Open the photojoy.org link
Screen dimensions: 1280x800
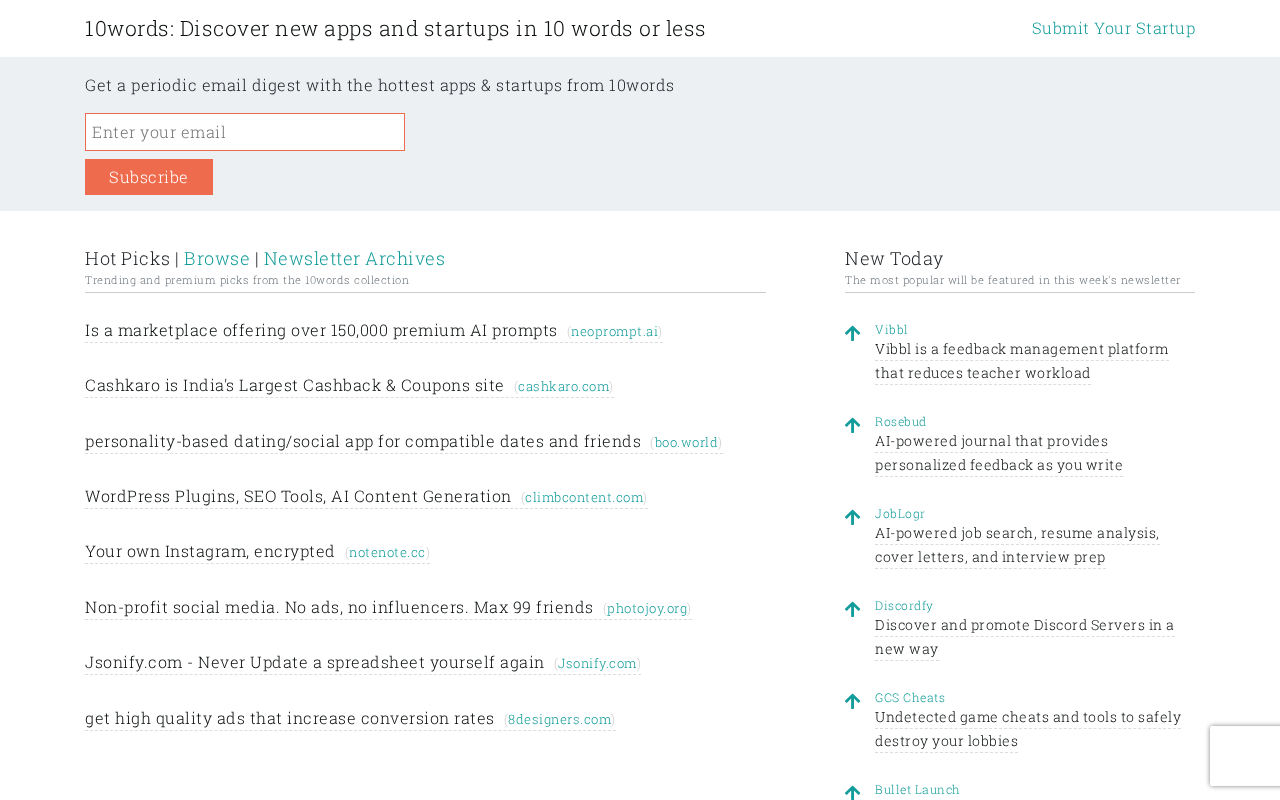point(647,609)
